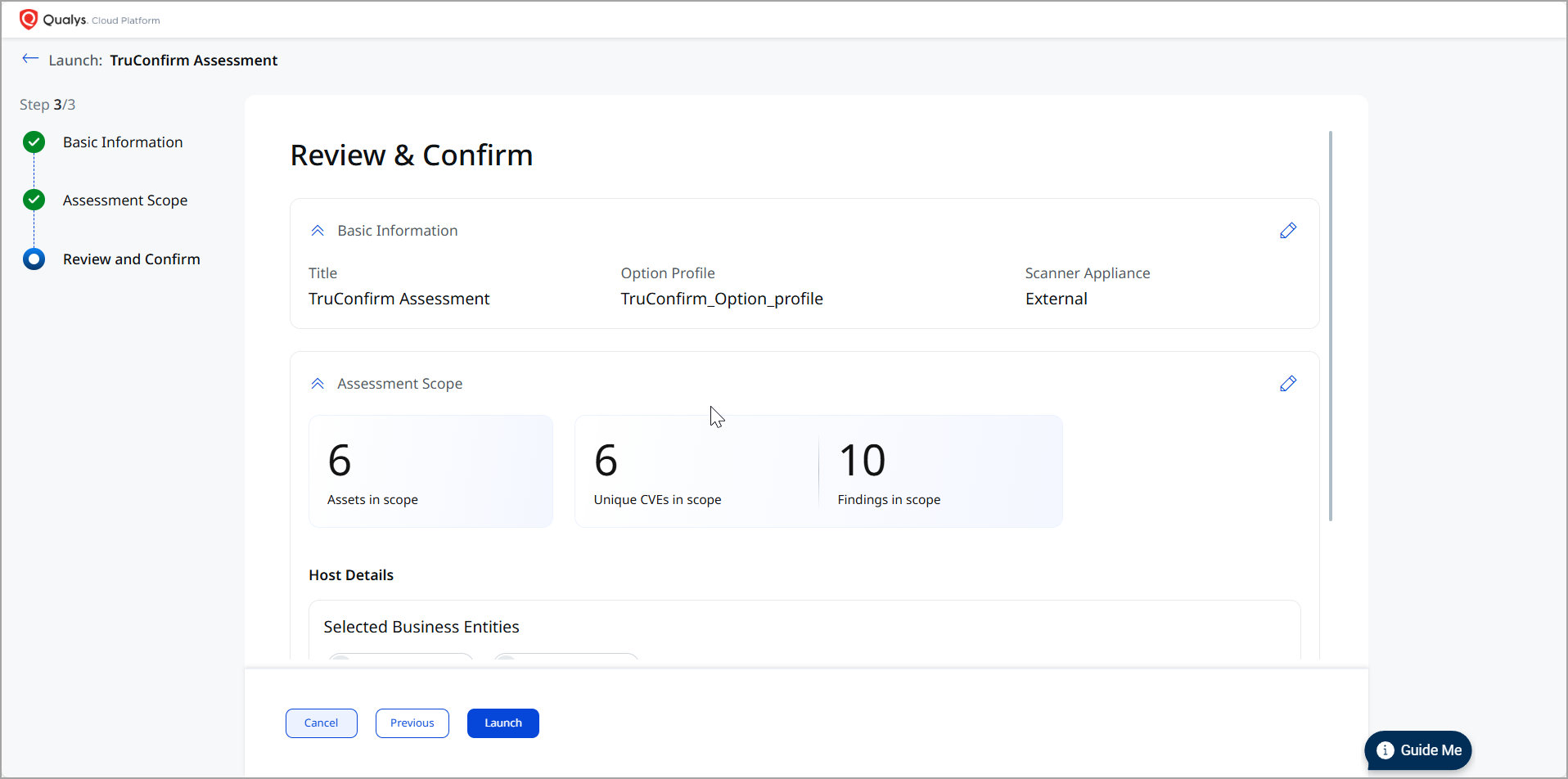Collapse the Assessment Scope section
This screenshot has height=779, width=1568.
coord(318,384)
